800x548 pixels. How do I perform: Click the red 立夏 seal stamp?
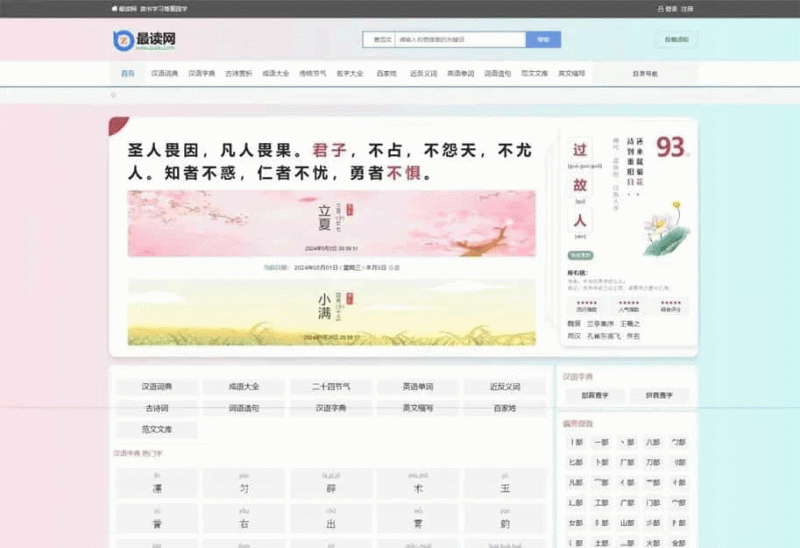[x=350, y=211]
